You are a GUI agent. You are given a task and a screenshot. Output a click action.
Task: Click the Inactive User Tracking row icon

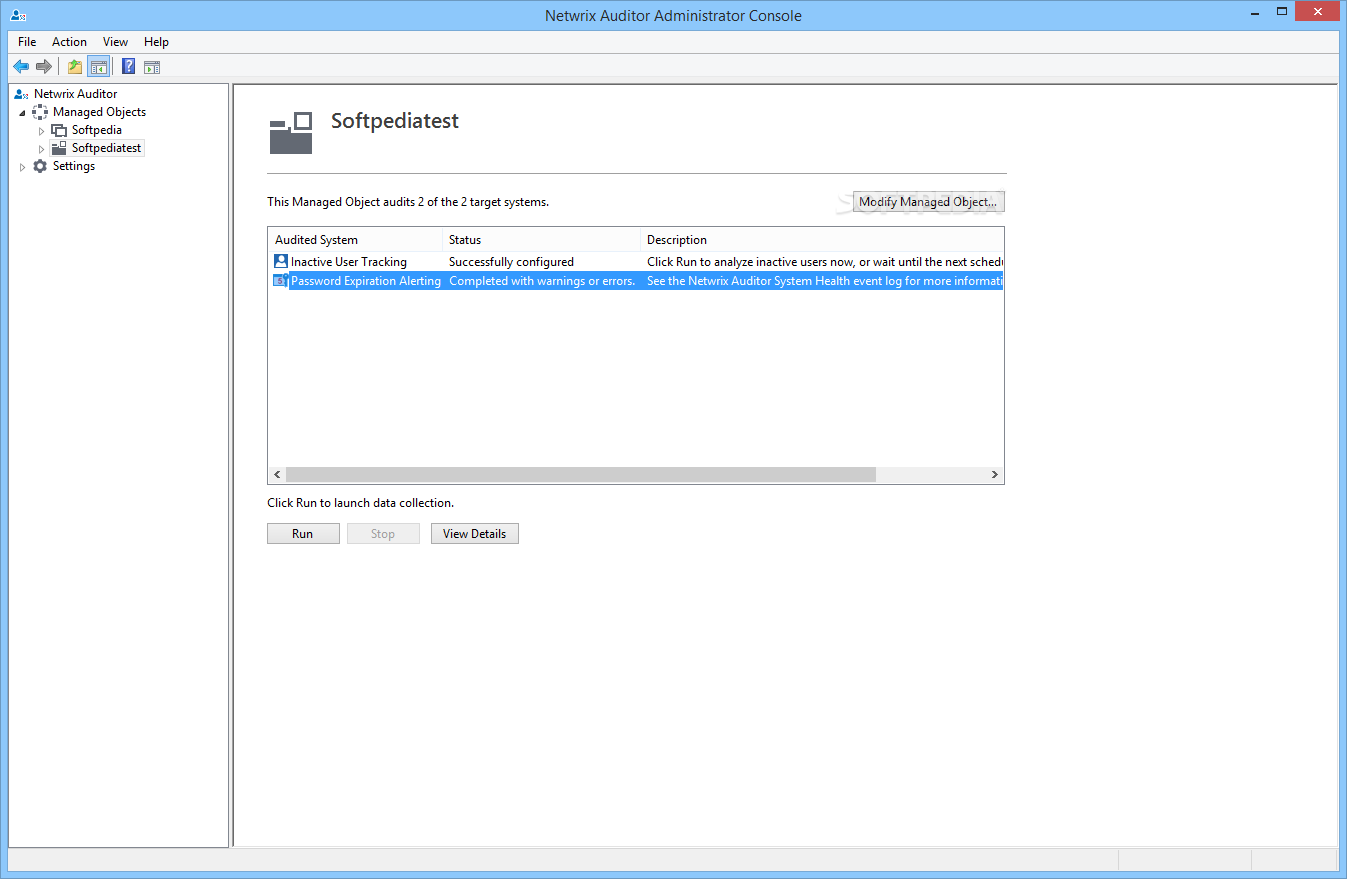pyautogui.click(x=280, y=262)
